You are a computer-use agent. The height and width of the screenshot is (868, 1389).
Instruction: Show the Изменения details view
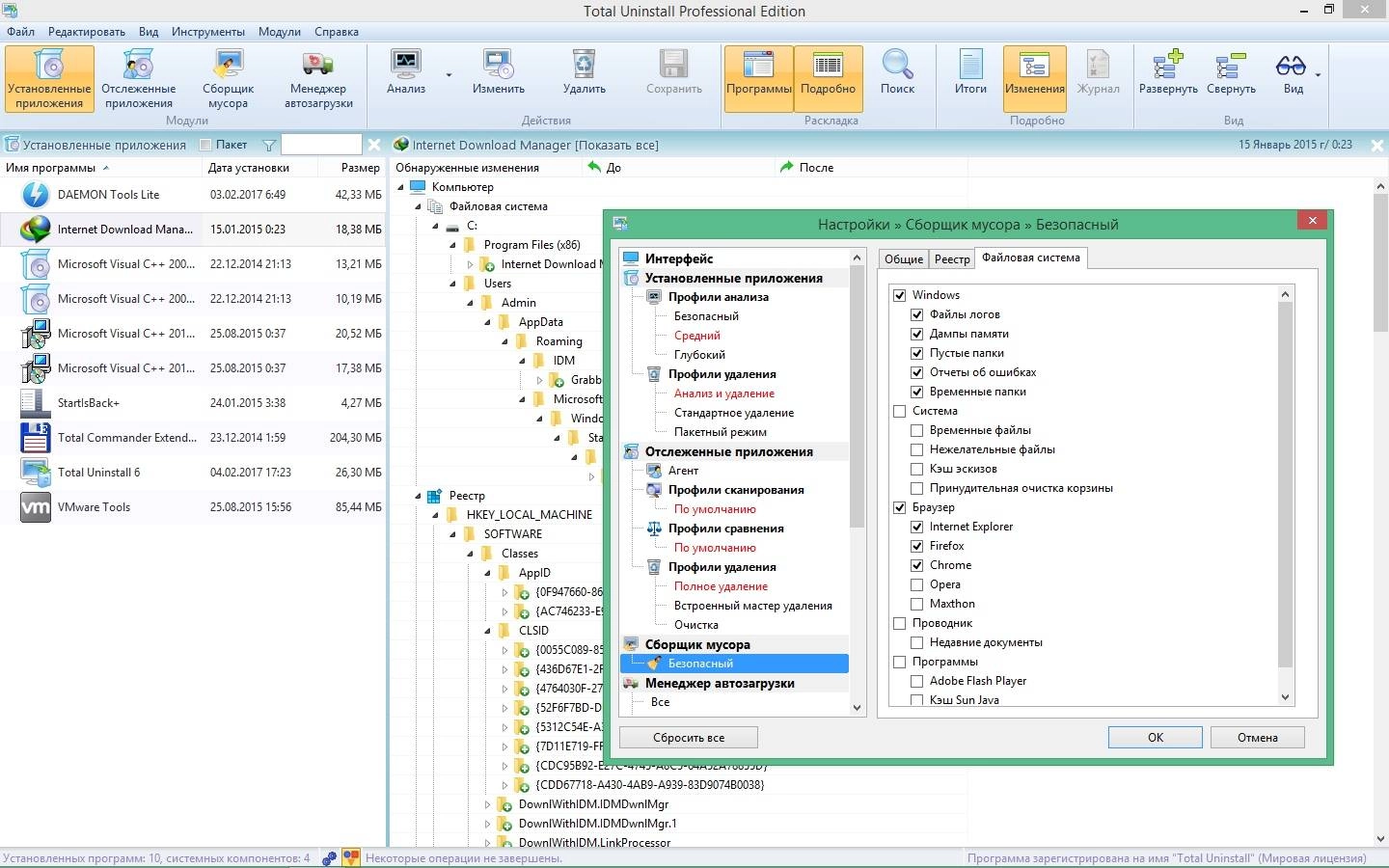(x=1035, y=77)
